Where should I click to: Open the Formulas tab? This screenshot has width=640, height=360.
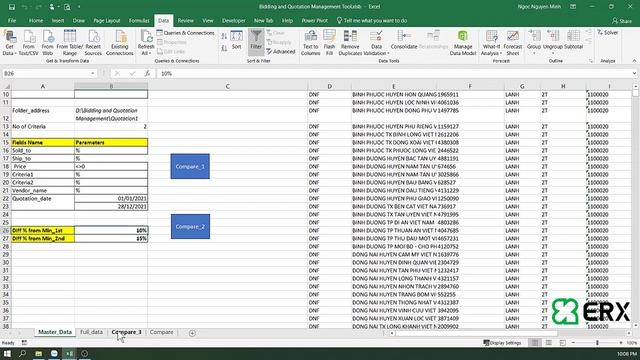pyautogui.click(x=139, y=20)
